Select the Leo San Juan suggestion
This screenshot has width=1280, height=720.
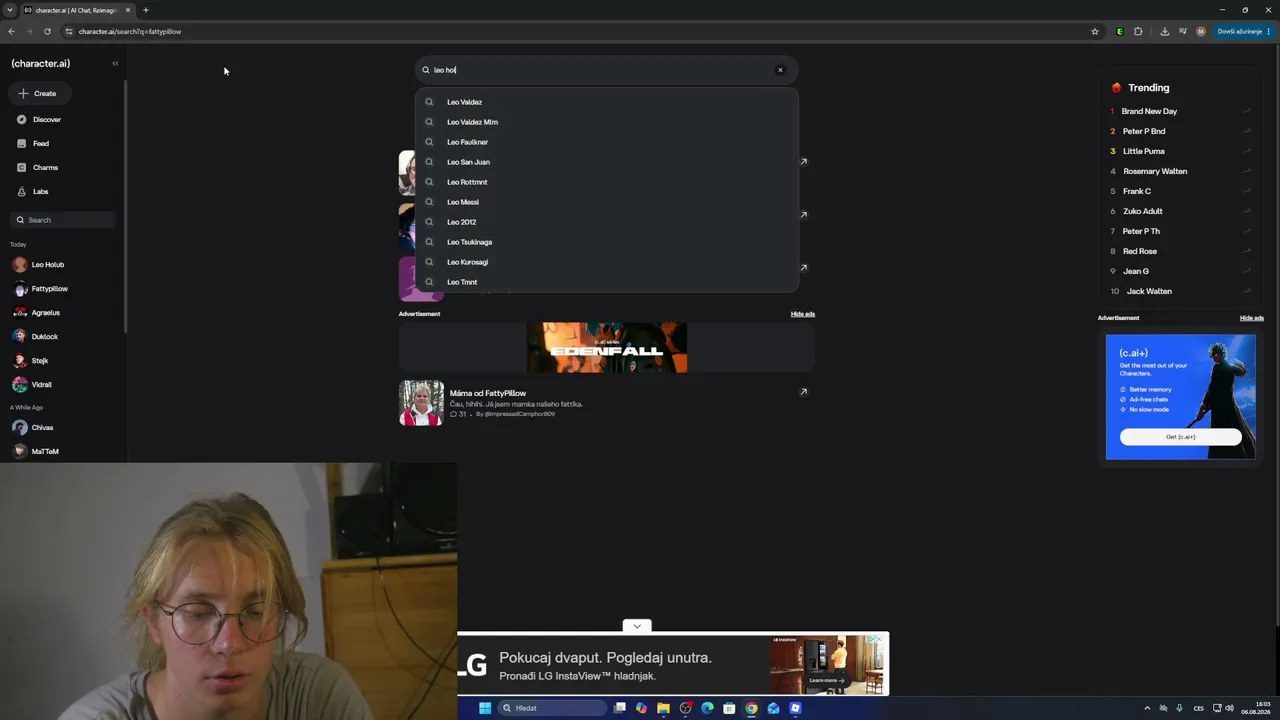pos(607,162)
